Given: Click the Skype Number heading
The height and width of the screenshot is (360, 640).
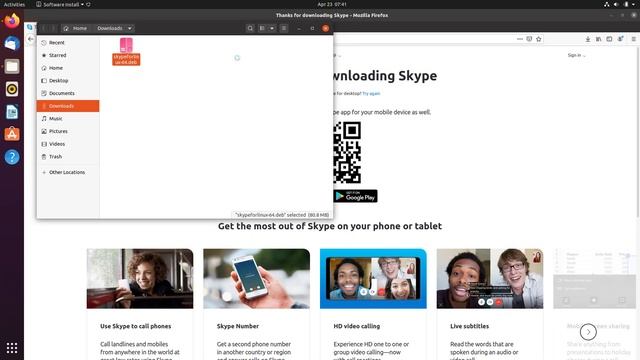Looking at the screenshot, I should click(238, 326).
